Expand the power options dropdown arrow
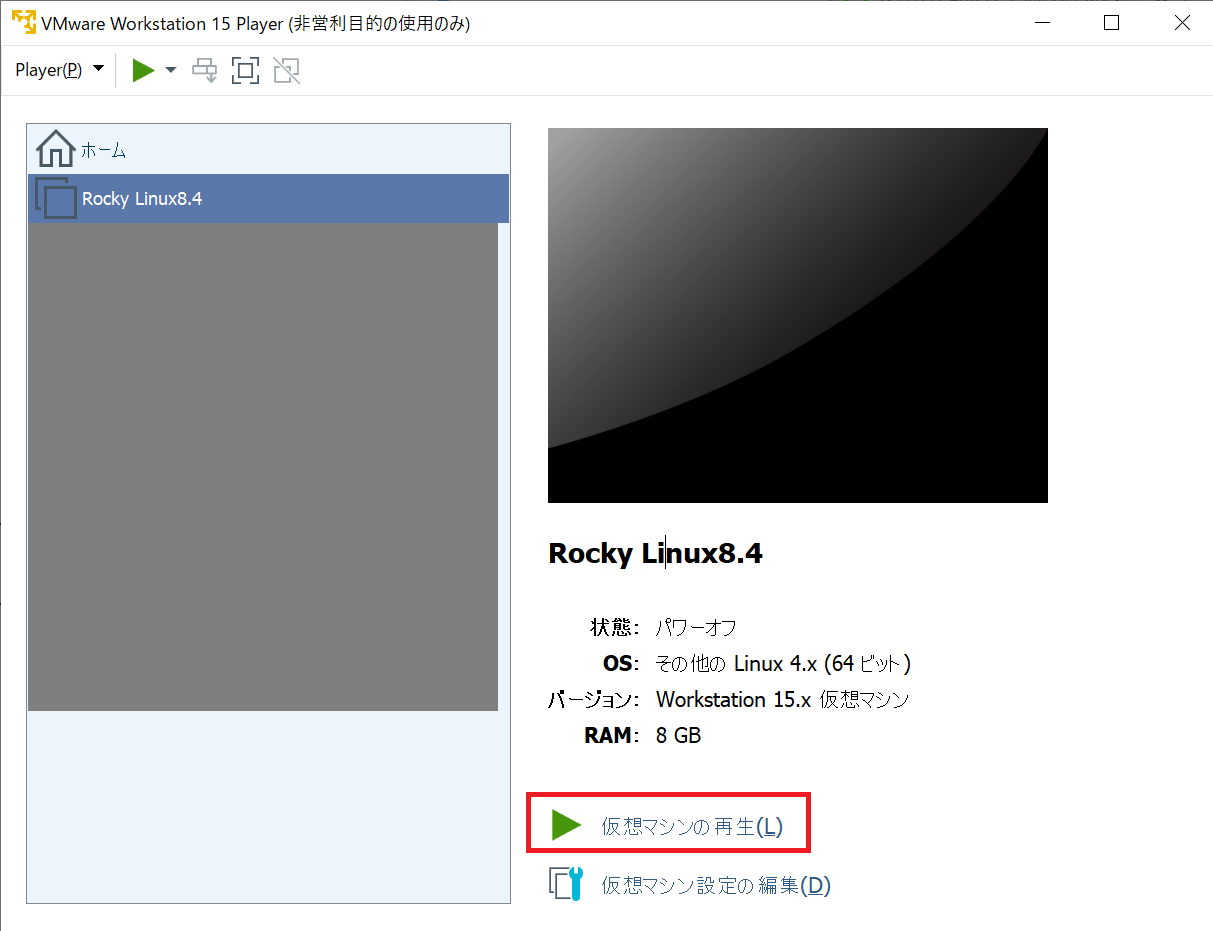The image size is (1213, 931). 170,70
